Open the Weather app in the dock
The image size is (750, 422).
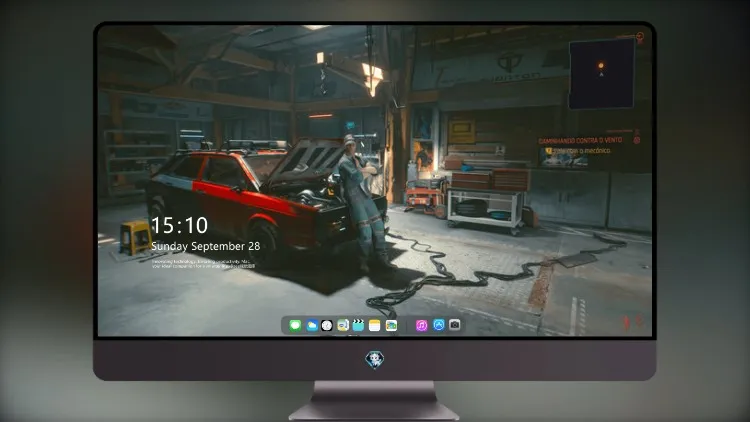(x=311, y=325)
